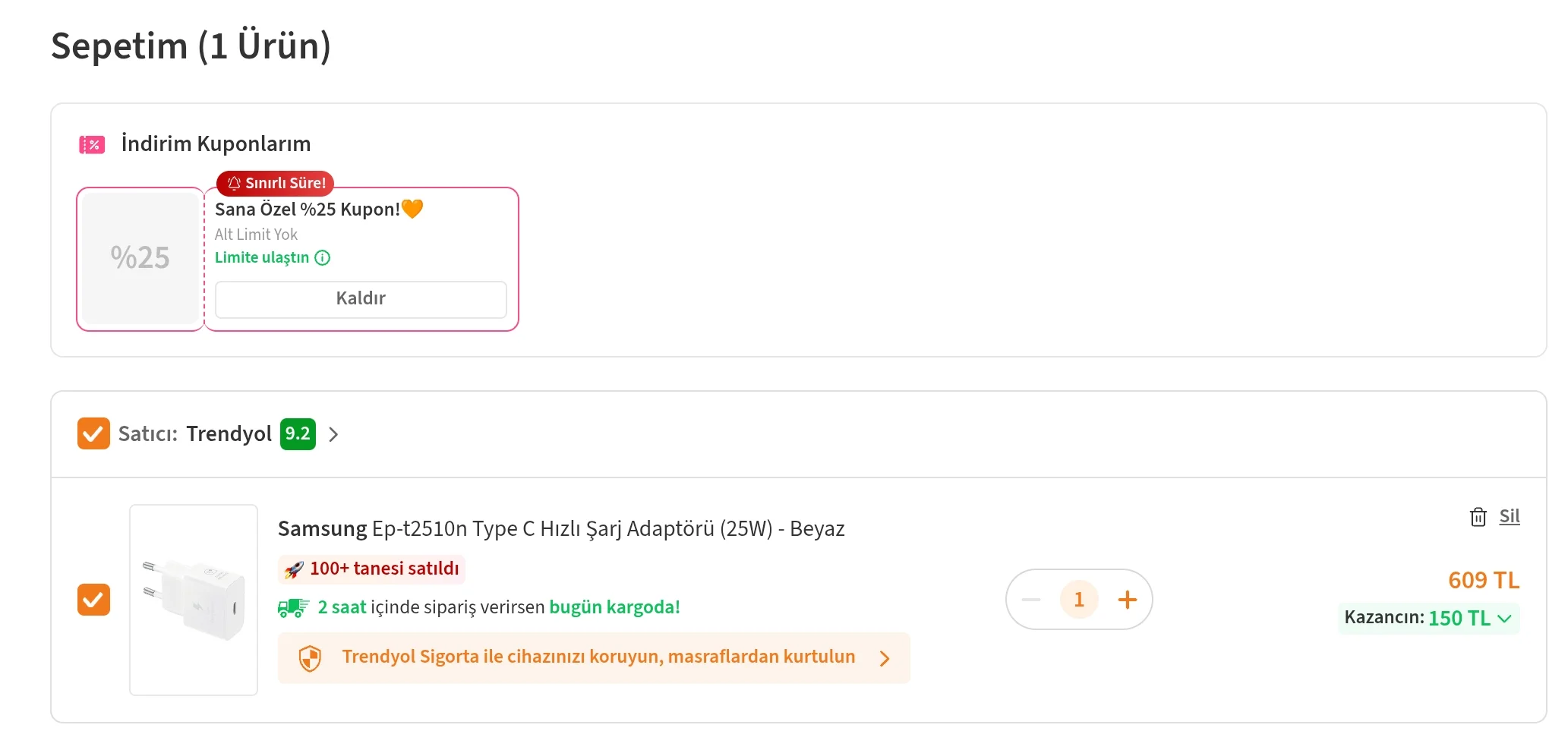Remove coupon with Kaldır button

[361, 299]
